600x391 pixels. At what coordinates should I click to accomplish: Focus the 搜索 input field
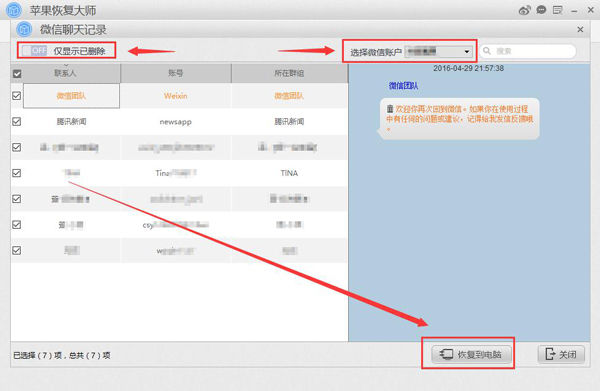[x=528, y=51]
